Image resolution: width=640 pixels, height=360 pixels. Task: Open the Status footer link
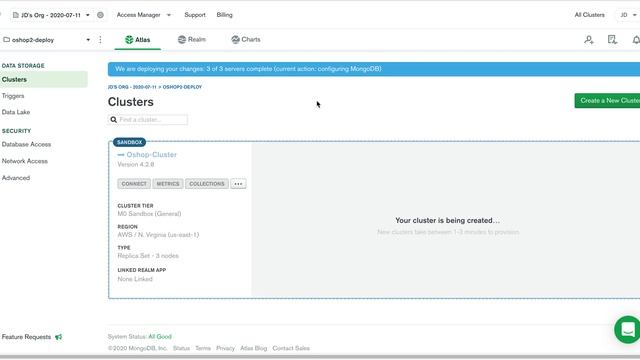click(181, 349)
